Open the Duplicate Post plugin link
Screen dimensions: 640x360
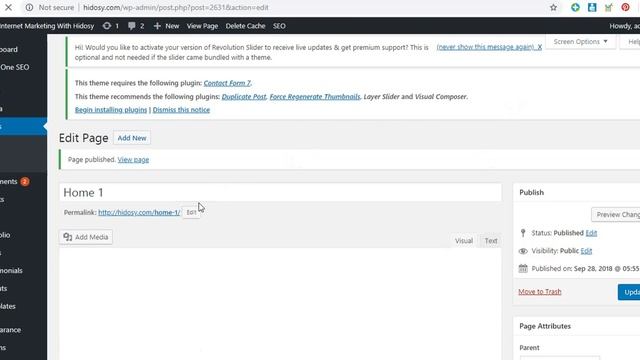[244, 97]
